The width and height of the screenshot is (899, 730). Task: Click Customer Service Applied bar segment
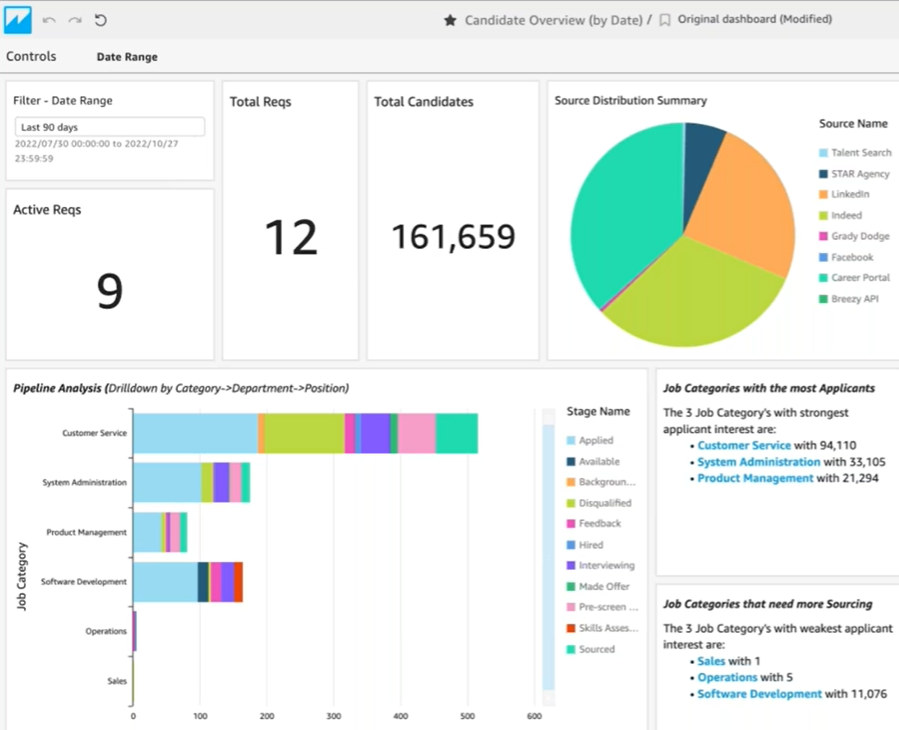(x=195, y=434)
